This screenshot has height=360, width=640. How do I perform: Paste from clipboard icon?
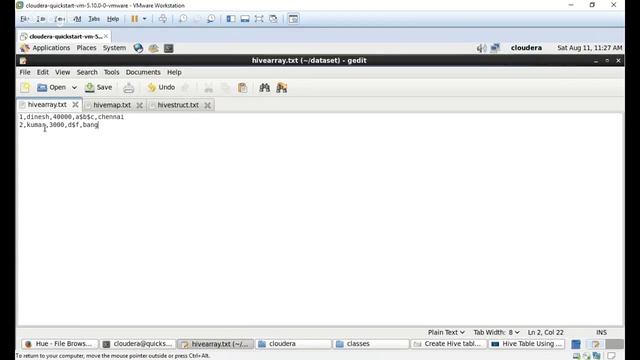(x=242, y=87)
